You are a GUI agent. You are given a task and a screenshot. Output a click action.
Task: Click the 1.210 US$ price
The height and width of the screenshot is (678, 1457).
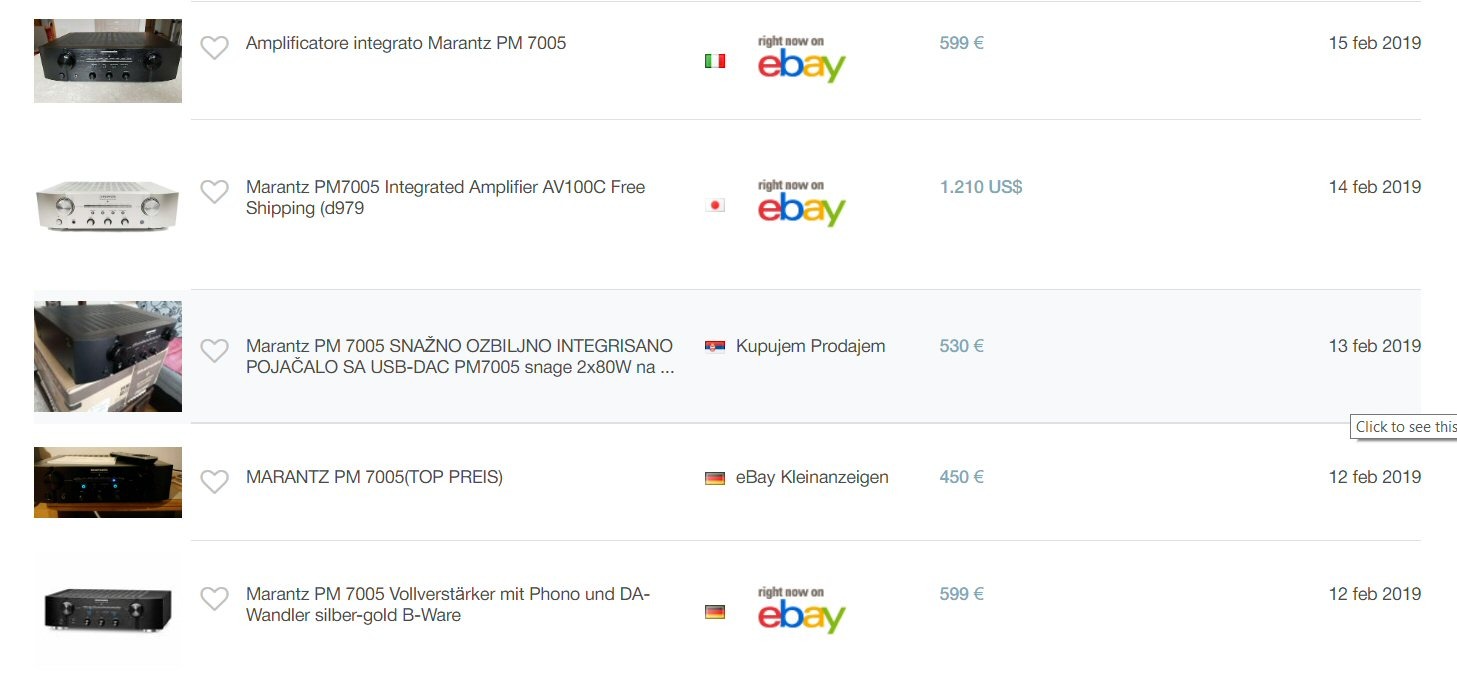click(x=980, y=187)
